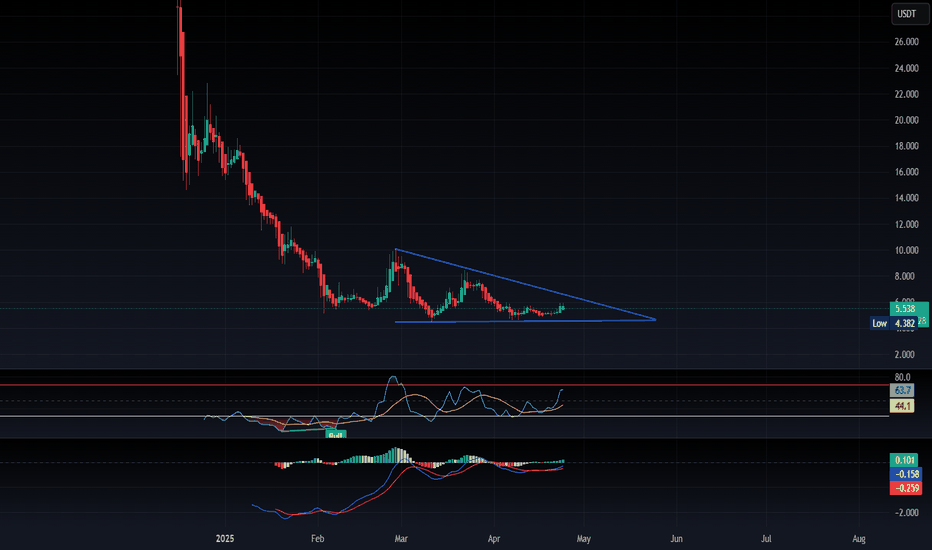Viewport: 932px width, 550px height.
Task: Click the Low 4.382 price label
Action: [893, 323]
